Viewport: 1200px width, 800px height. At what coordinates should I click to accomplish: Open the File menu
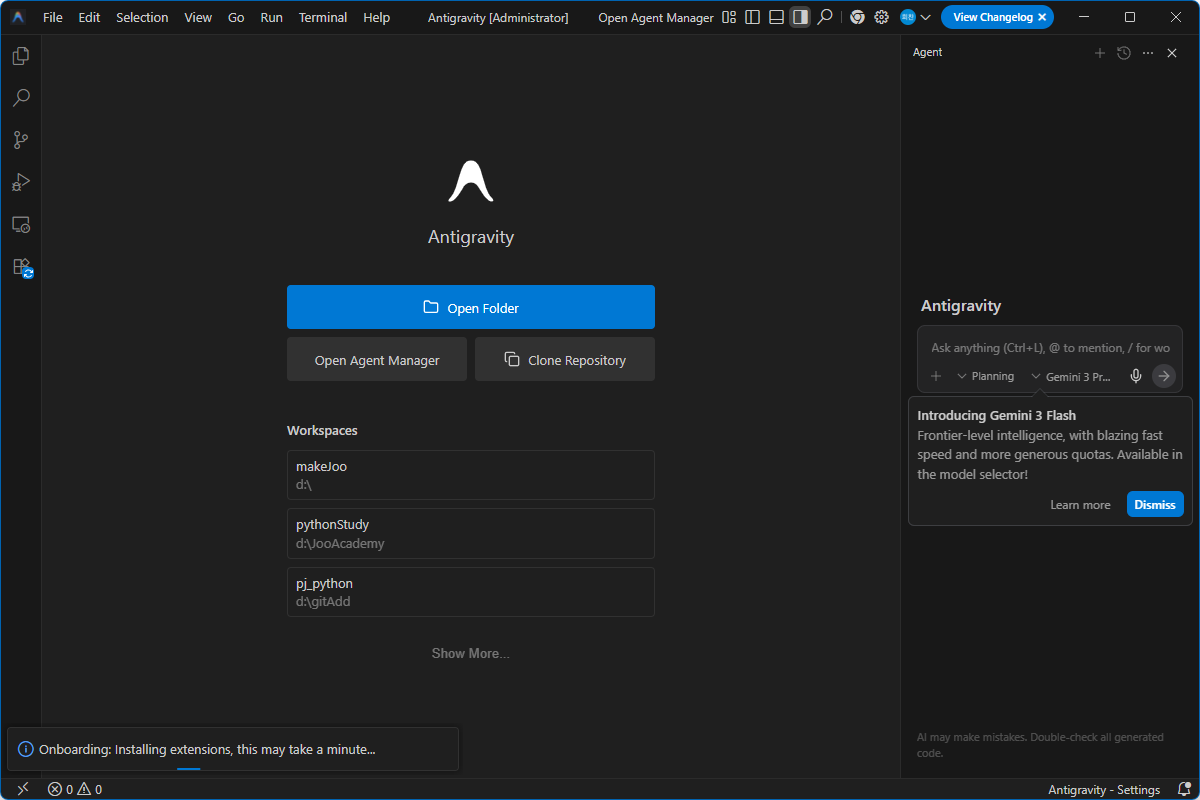pyautogui.click(x=53, y=17)
